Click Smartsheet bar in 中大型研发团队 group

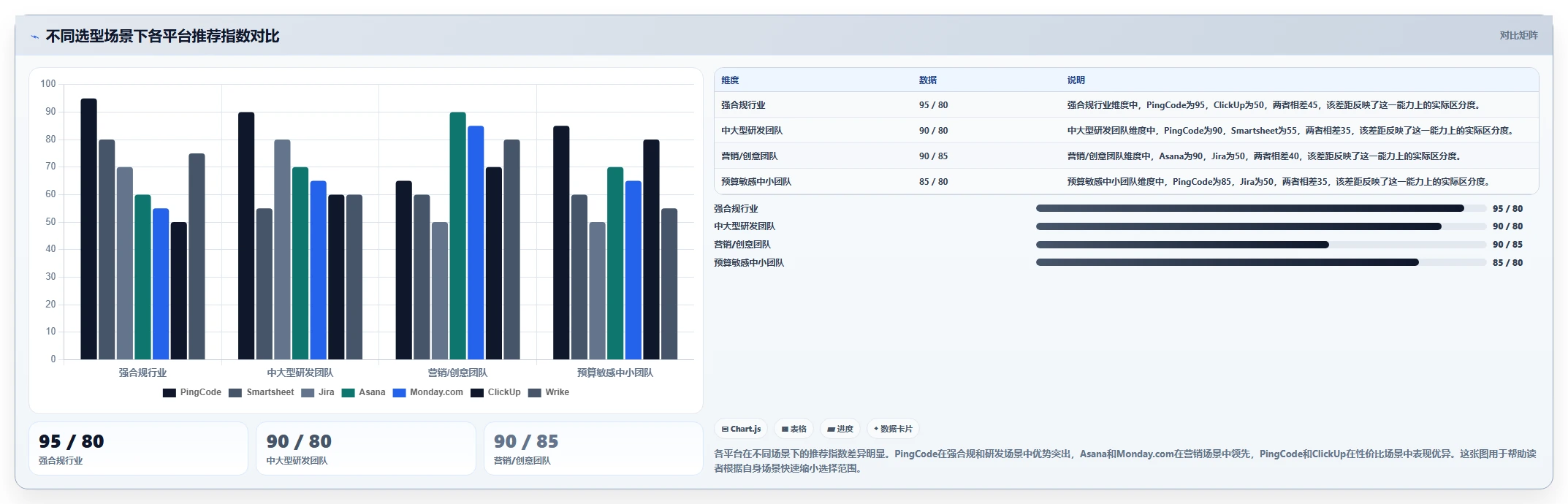click(x=264, y=284)
